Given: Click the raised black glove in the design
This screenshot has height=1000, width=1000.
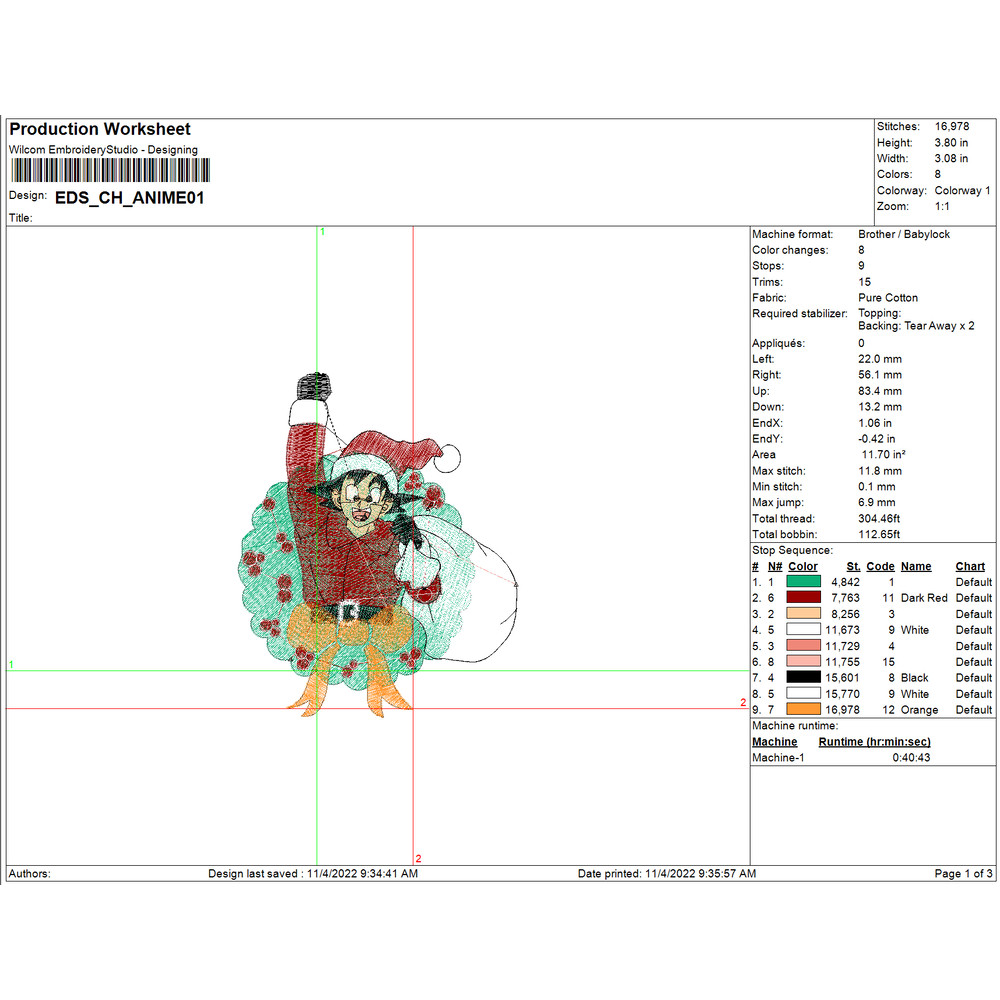Looking at the screenshot, I should [x=313, y=385].
